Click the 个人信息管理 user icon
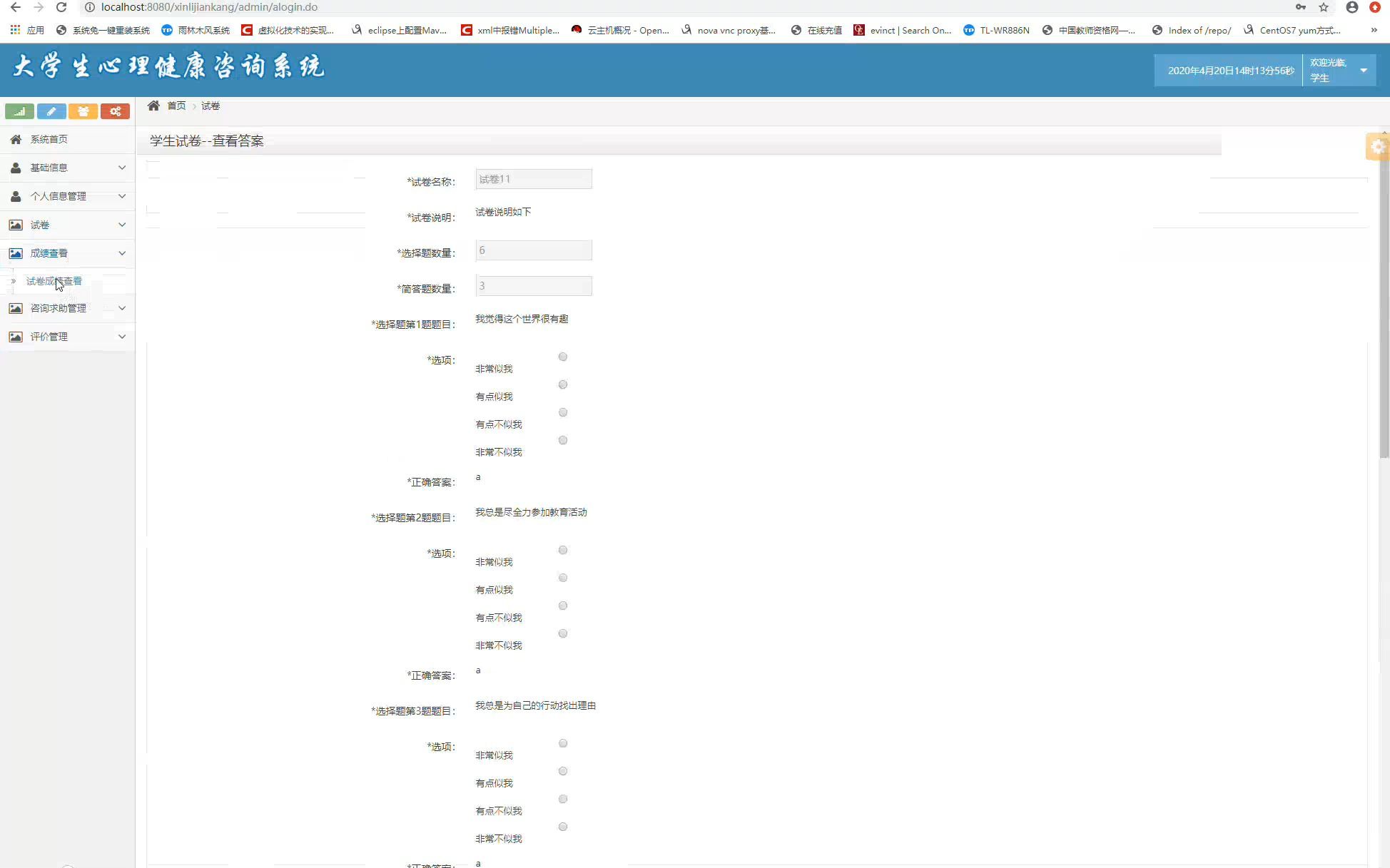 coord(16,196)
